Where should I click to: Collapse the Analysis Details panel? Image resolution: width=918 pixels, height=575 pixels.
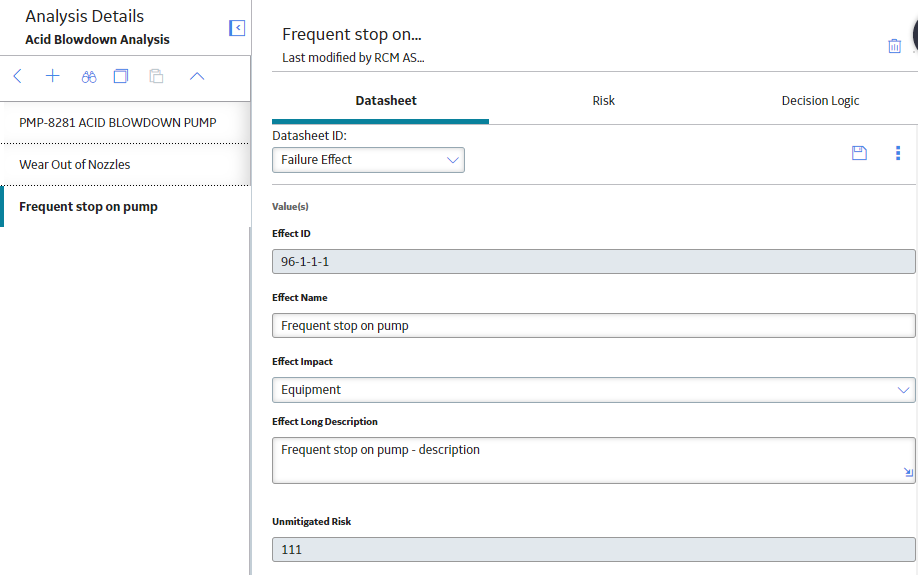(237, 28)
